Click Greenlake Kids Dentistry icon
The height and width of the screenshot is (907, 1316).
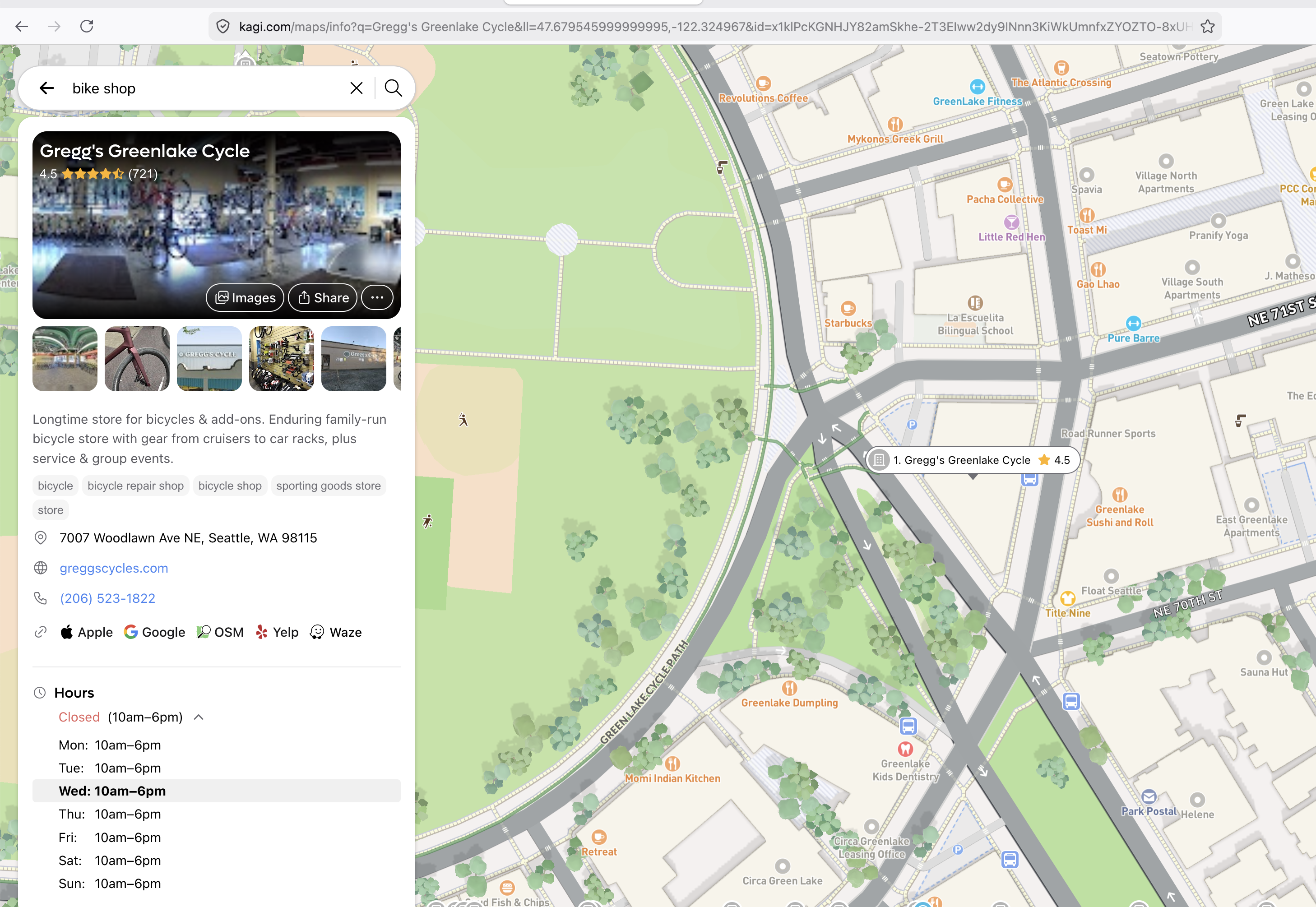pyautogui.click(x=905, y=749)
